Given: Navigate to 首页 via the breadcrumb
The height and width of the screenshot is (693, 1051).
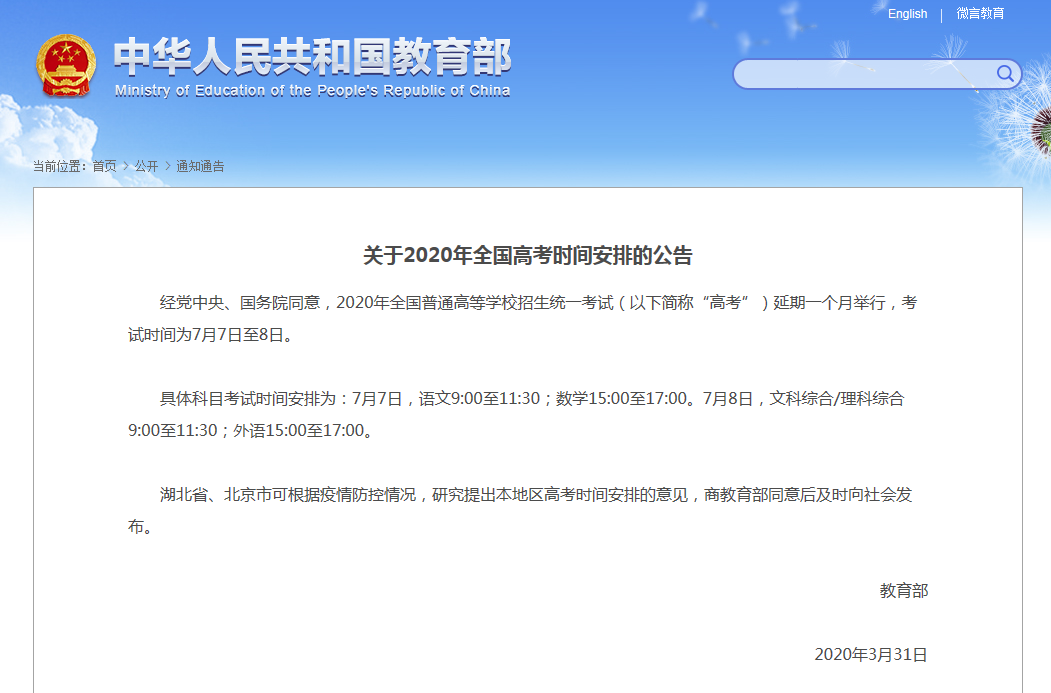Looking at the screenshot, I should tap(106, 166).
